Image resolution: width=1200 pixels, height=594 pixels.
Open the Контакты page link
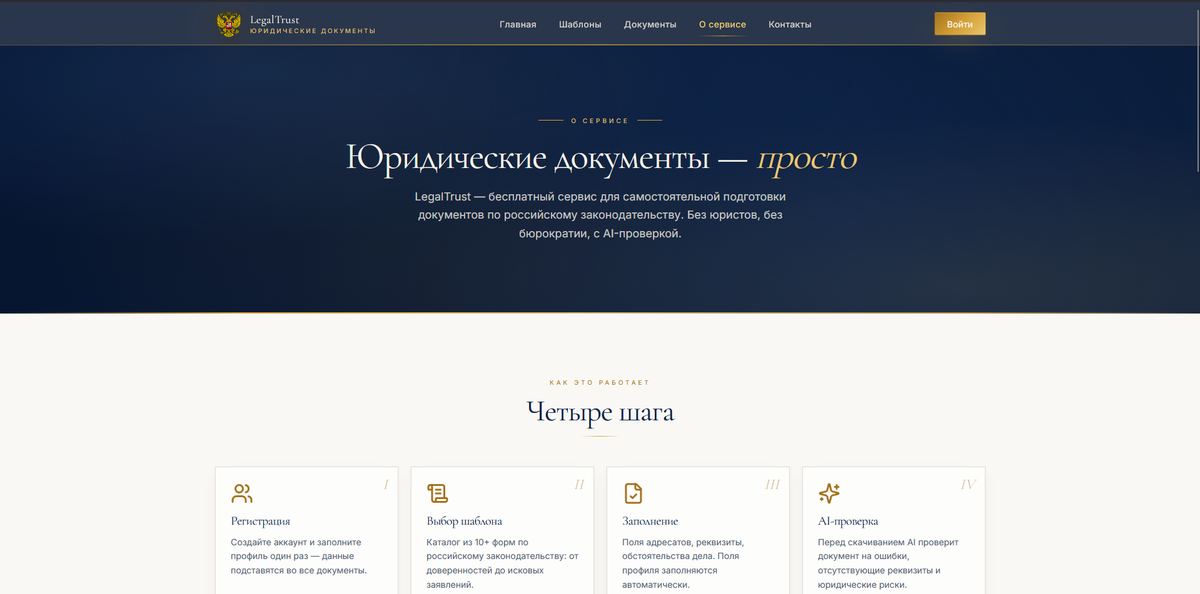click(x=790, y=24)
